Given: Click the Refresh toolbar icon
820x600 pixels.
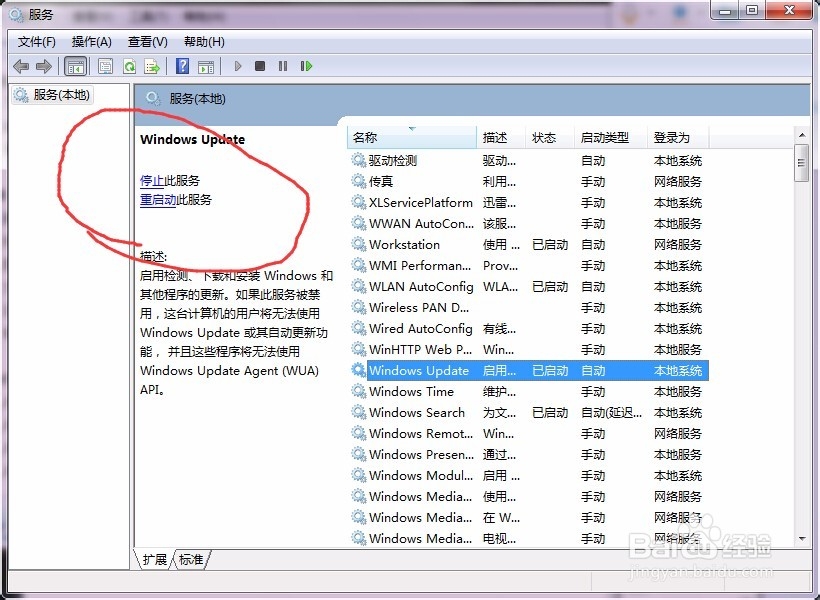Looking at the screenshot, I should [x=129, y=66].
